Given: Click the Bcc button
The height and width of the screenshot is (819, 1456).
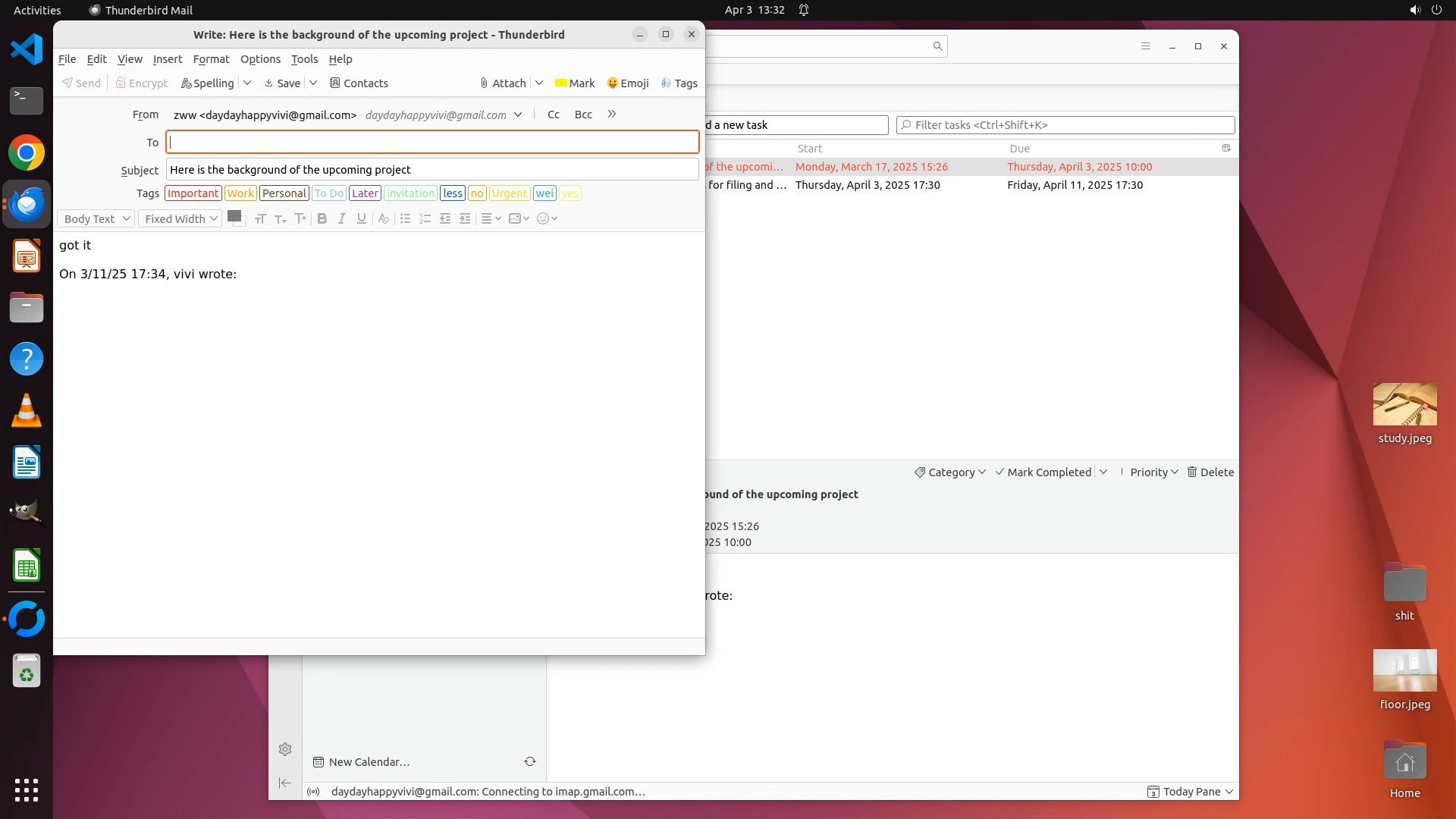Looking at the screenshot, I should [x=582, y=115].
